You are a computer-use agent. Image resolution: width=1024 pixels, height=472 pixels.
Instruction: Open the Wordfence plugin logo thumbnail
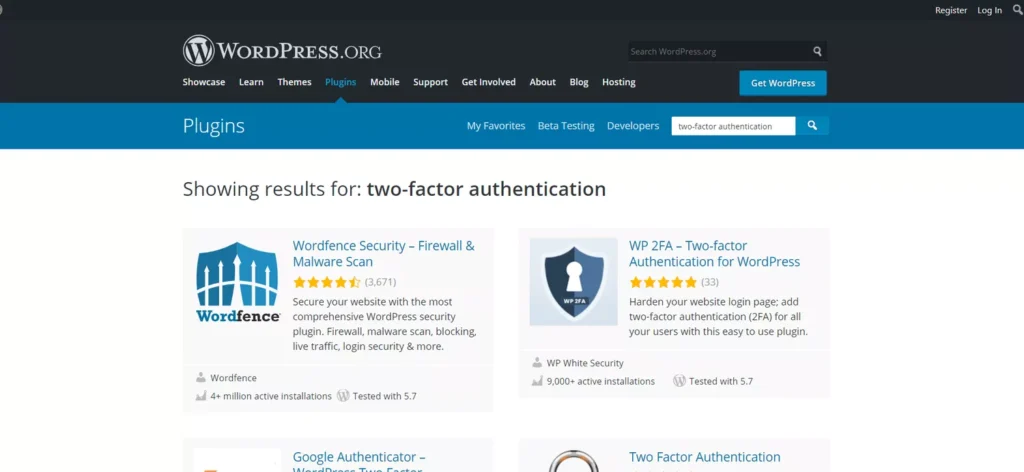pyautogui.click(x=237, y=281)
